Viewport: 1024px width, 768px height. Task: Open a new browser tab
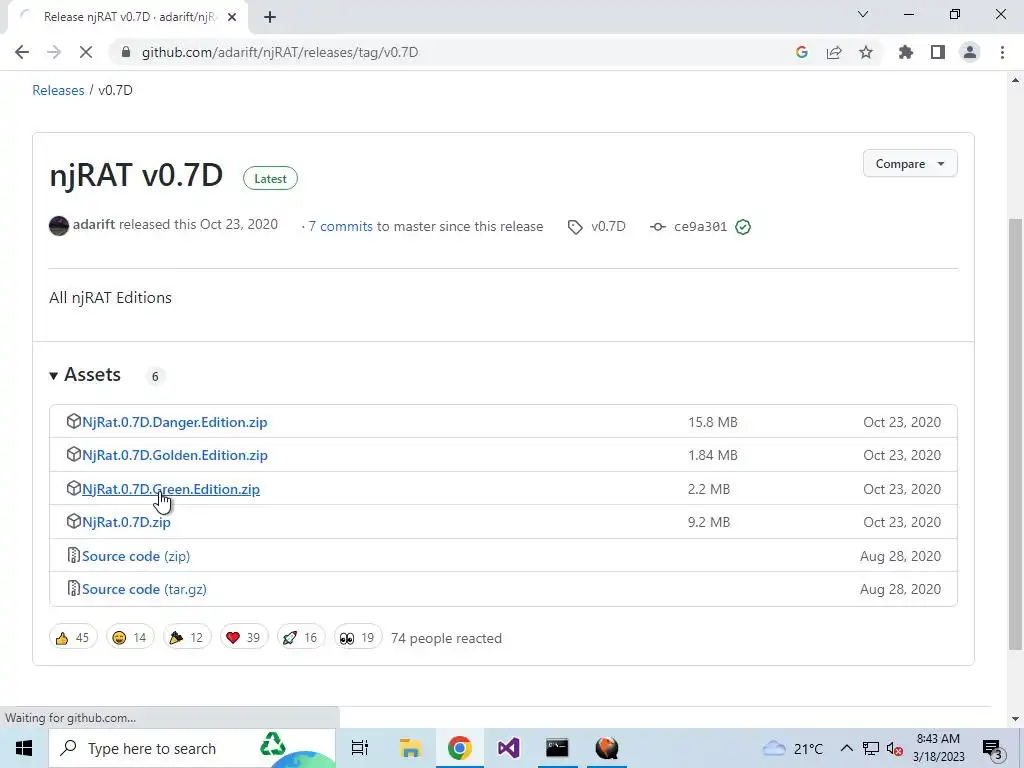(270, 17)
